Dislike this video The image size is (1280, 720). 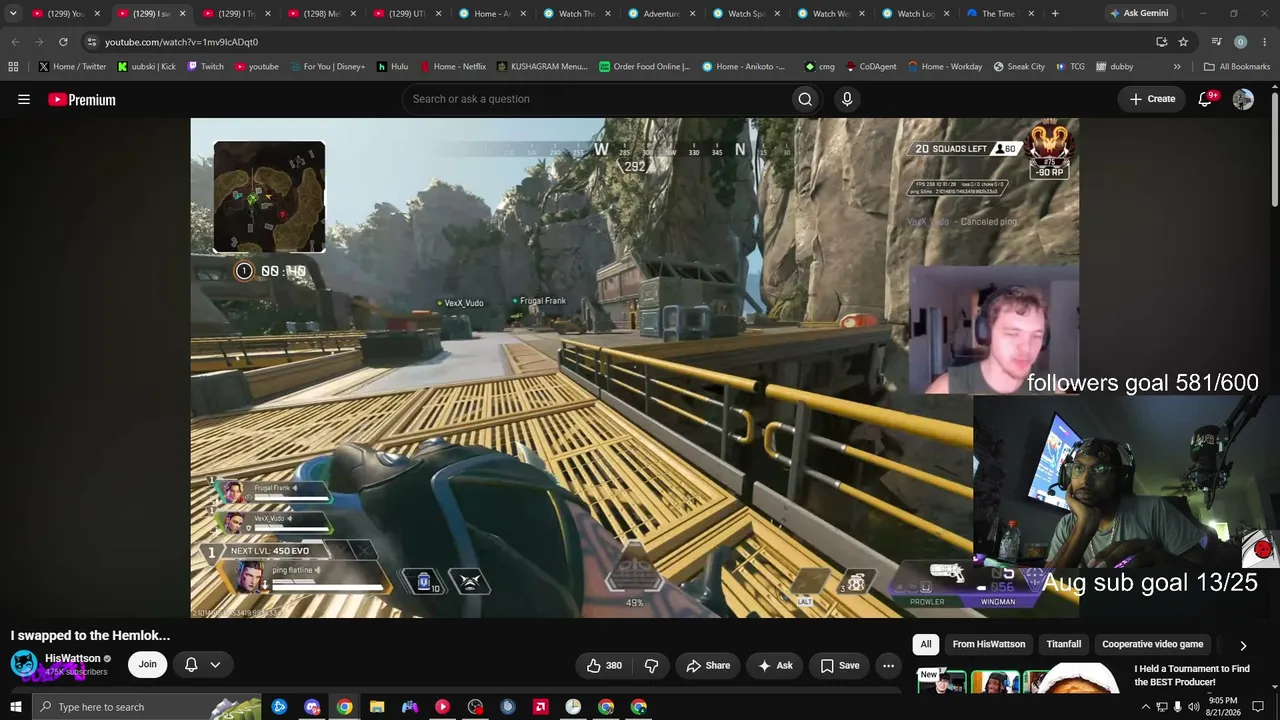click(652, 665)
